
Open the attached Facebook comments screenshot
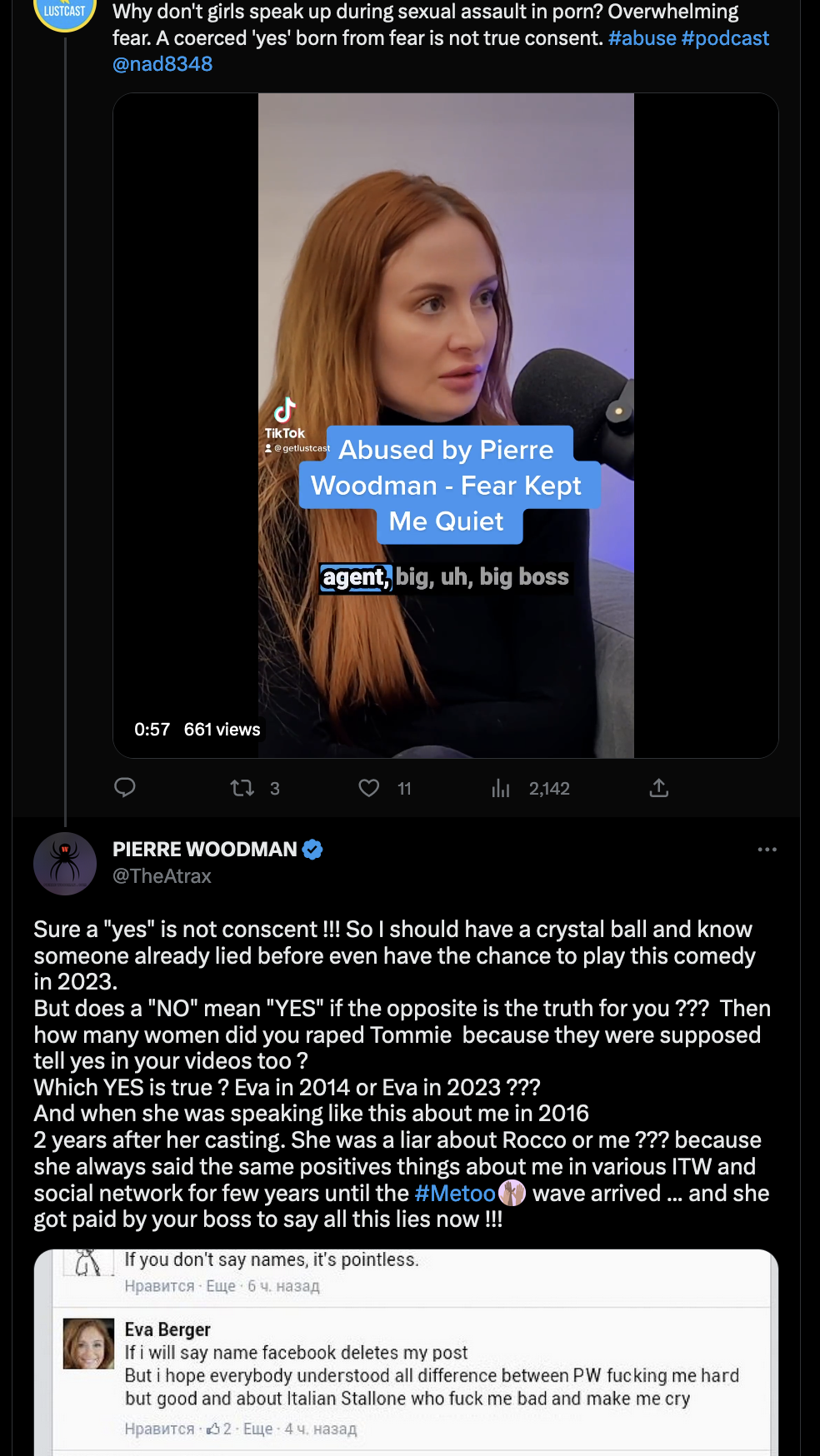point(406,1349)
